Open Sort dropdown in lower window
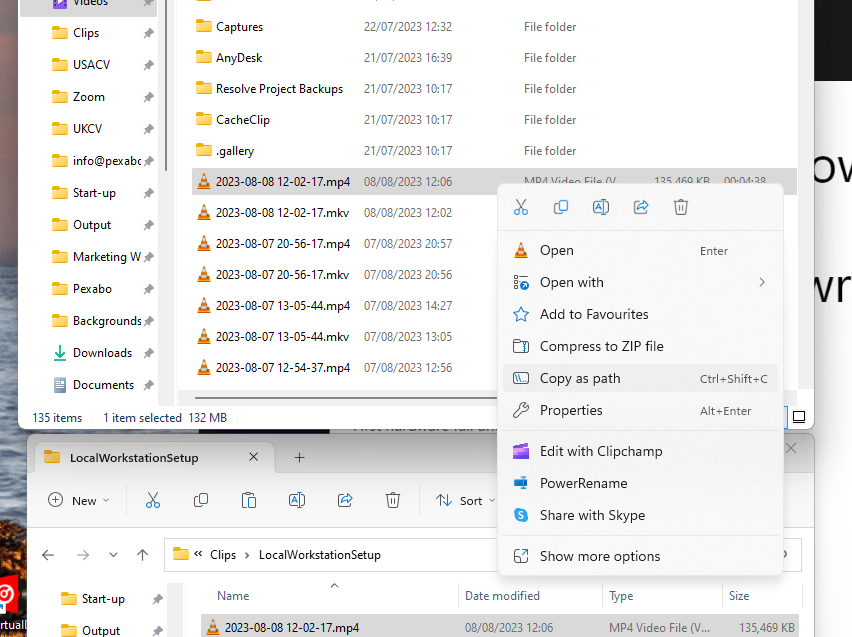The image size is (852, 637). (465, 501)
